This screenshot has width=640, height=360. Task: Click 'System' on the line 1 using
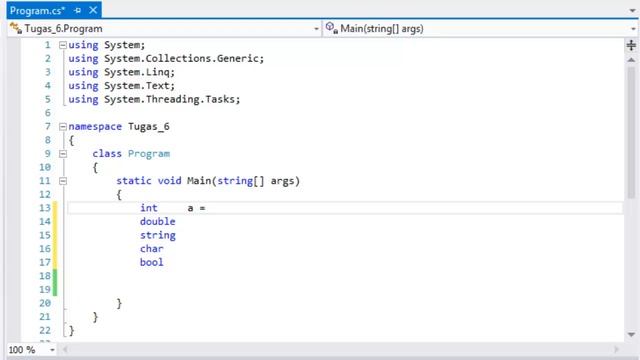click(122, 45)
